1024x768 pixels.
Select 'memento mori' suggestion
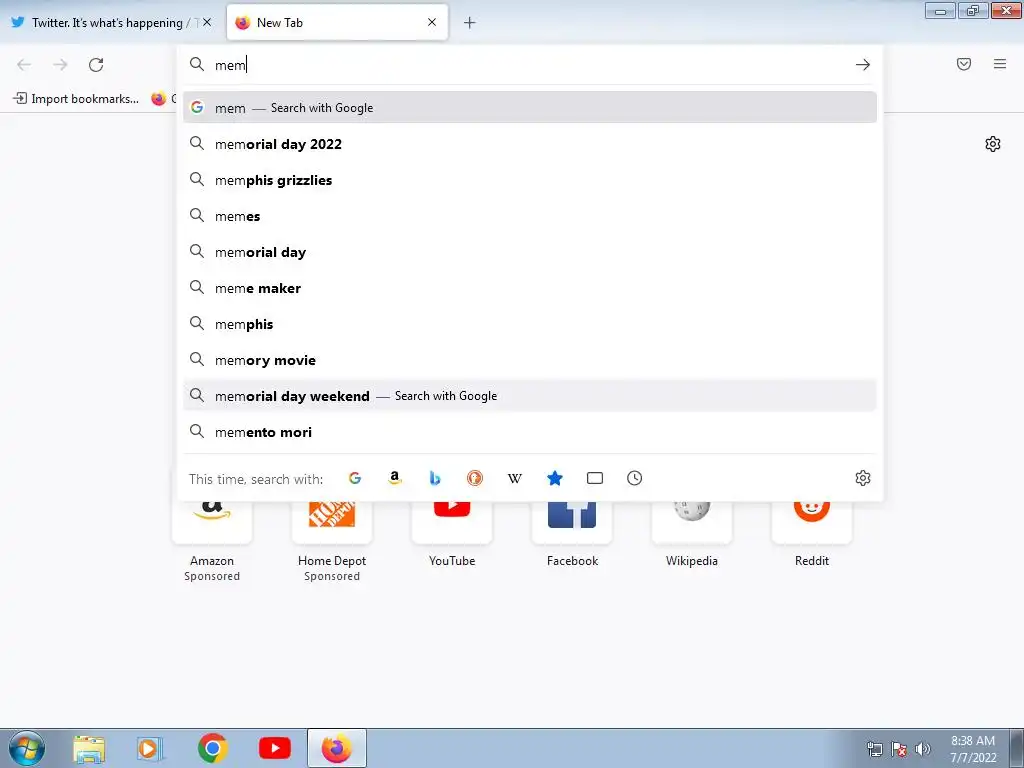530,432
